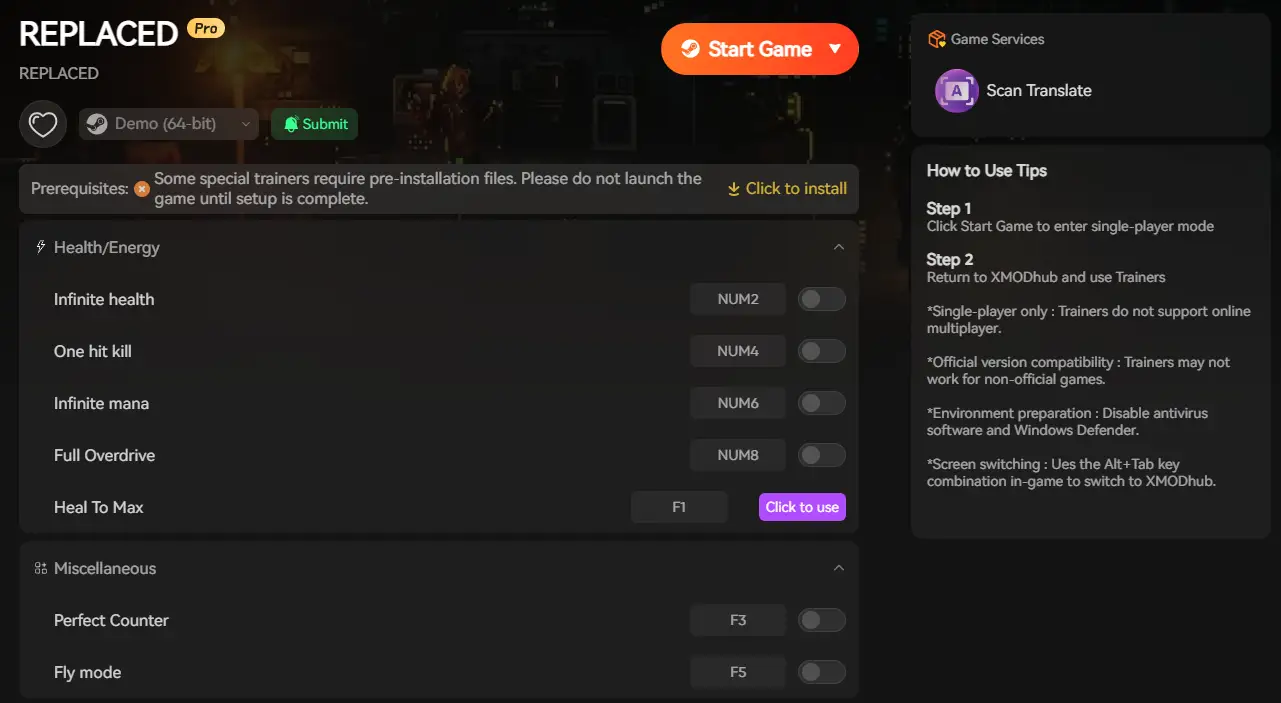Screen dimensions: 1281x703
Task: Open the Start Game dropdown arrow
Action: 836,49
